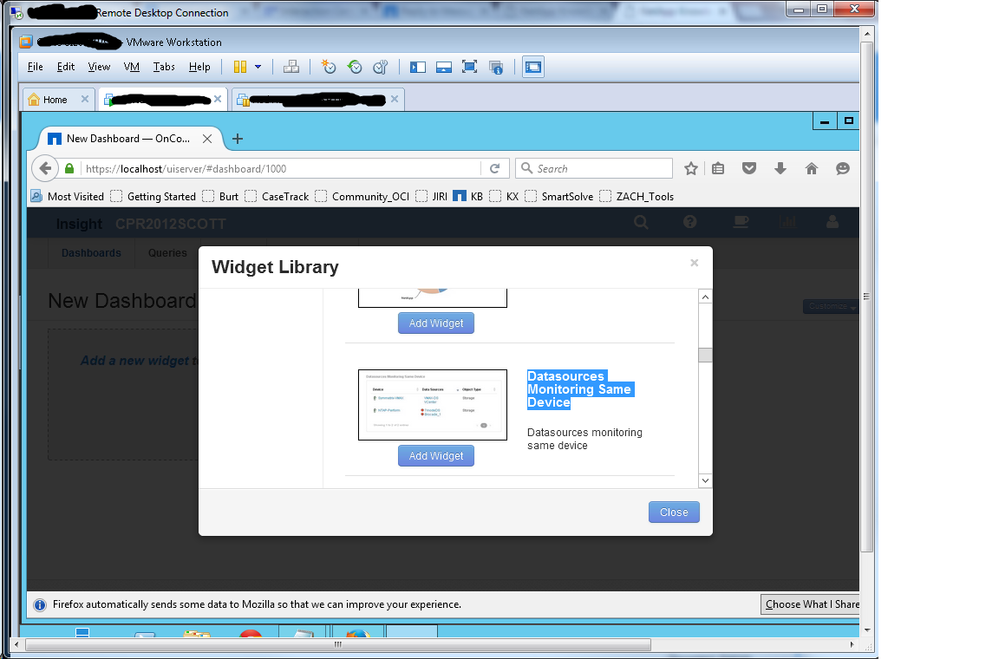This screenshot has height=659, width=999.
Task: Open the Most Visited bookmarks folder
Action: [67, 196]
